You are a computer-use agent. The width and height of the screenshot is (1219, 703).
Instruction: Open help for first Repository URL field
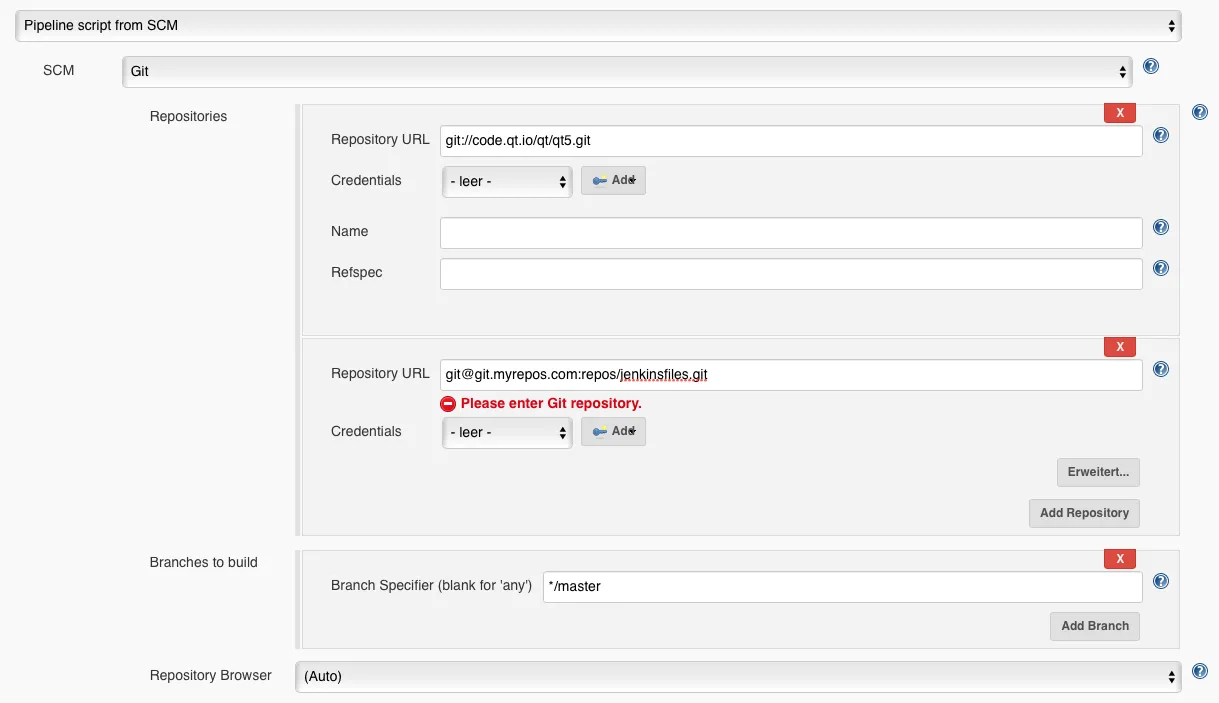(x=1161, y=135)
